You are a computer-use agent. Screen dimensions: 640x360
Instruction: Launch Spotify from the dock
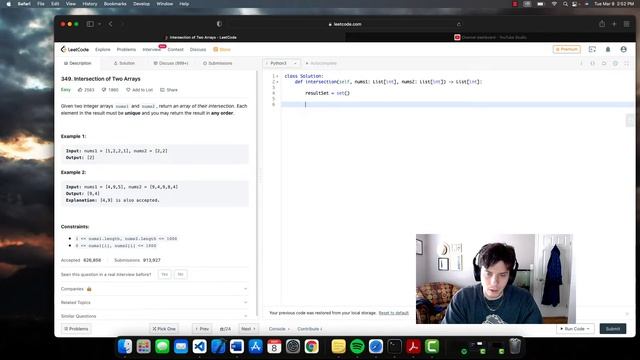tap(357, 347)
